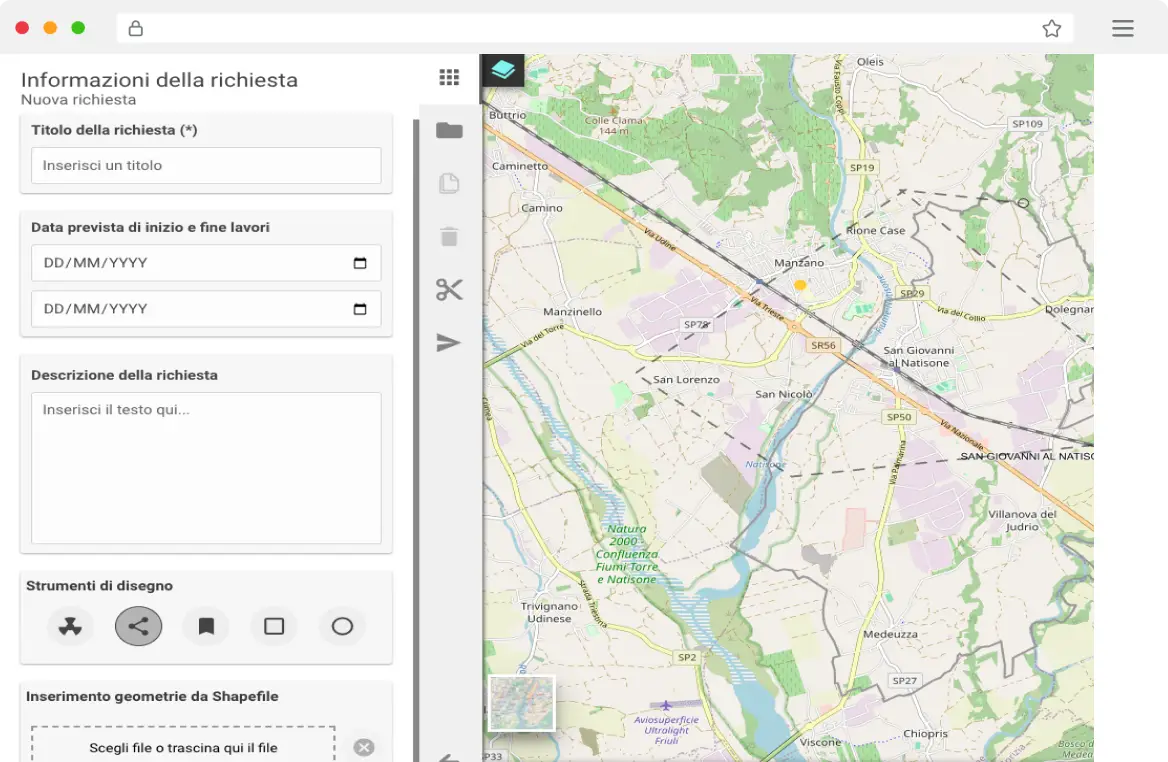Open the map layers panel
This screenshot has width=1168, height=762.
[x=503, y=70]
